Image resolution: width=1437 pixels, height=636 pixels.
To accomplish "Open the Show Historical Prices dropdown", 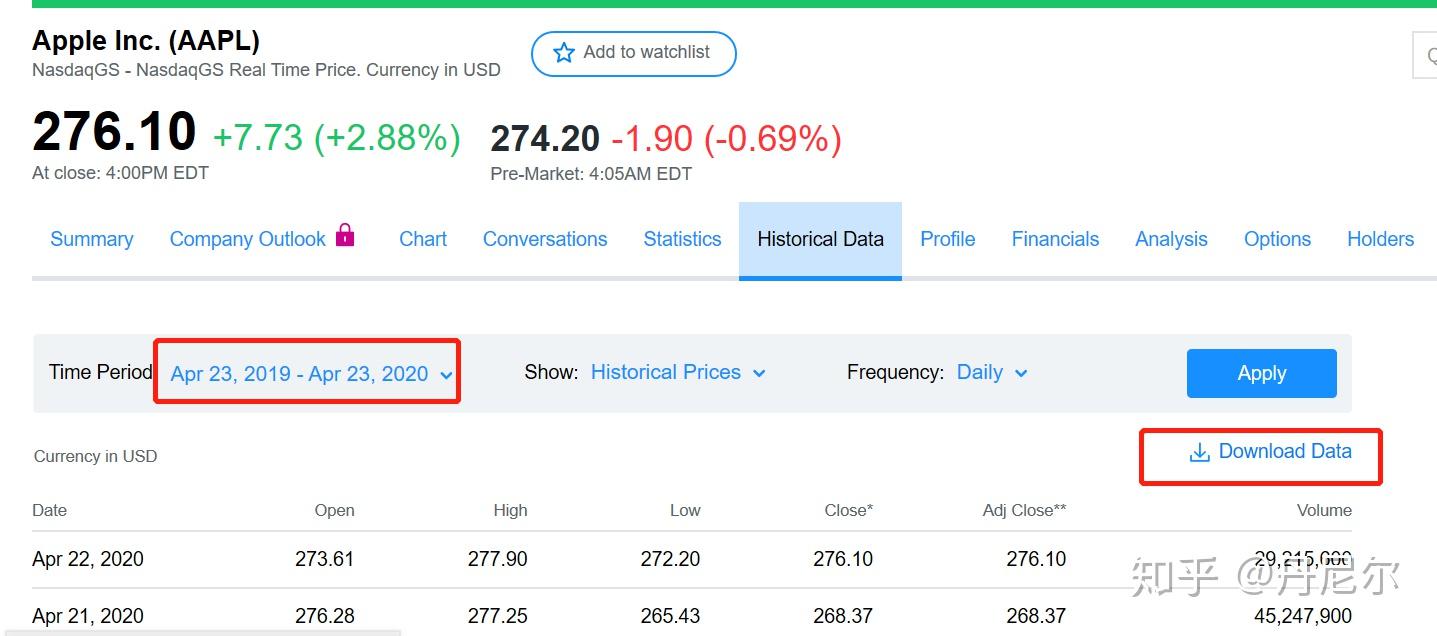I will [678, 373].
